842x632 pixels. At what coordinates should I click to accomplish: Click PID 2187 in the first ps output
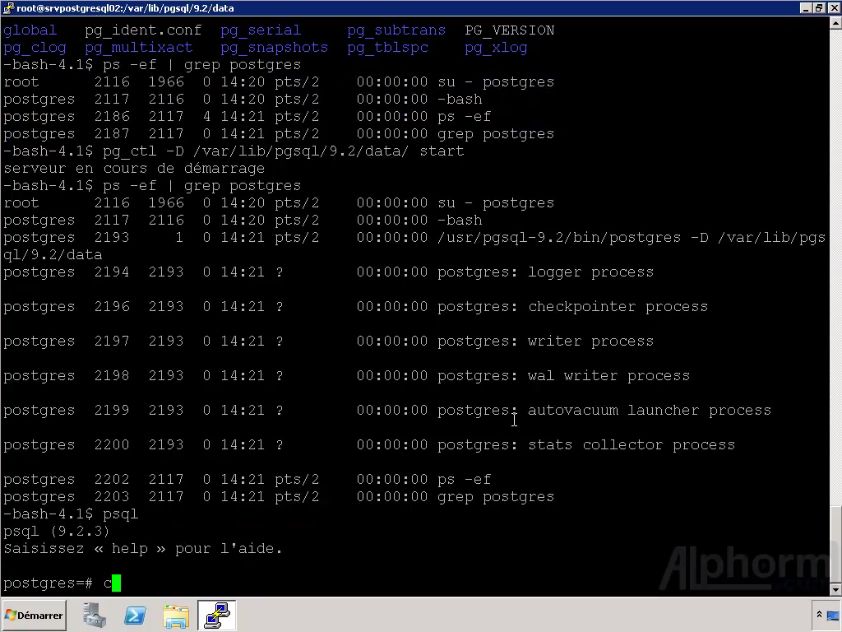pos(112,134)
